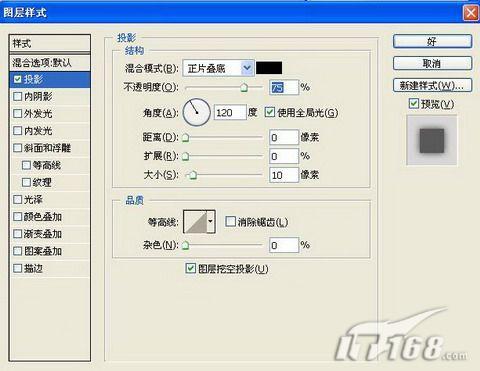Image resolution: width=480 pixels, height=371 pixels.
Task: Select the 内阴影 label in styles list
Action: point(38,96)
